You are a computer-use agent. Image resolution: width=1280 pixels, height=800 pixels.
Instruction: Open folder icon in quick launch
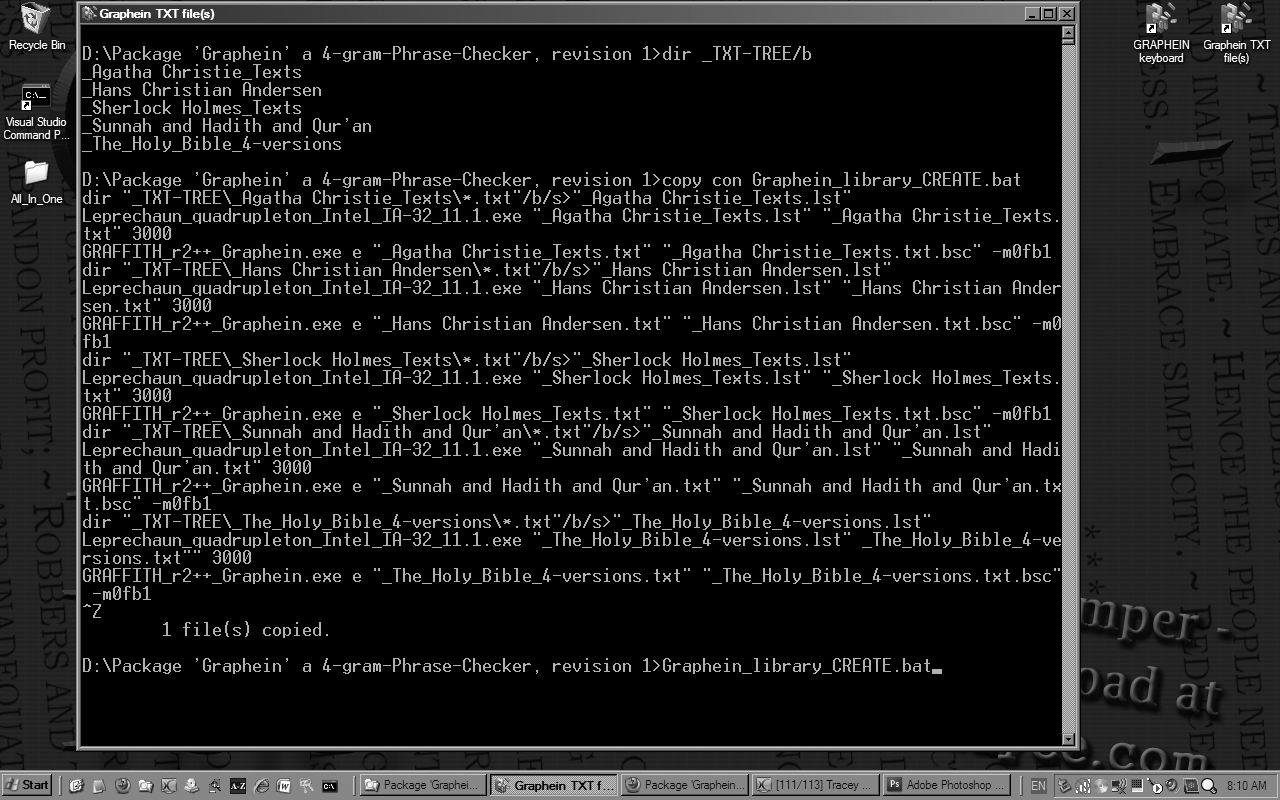point(145,785)
